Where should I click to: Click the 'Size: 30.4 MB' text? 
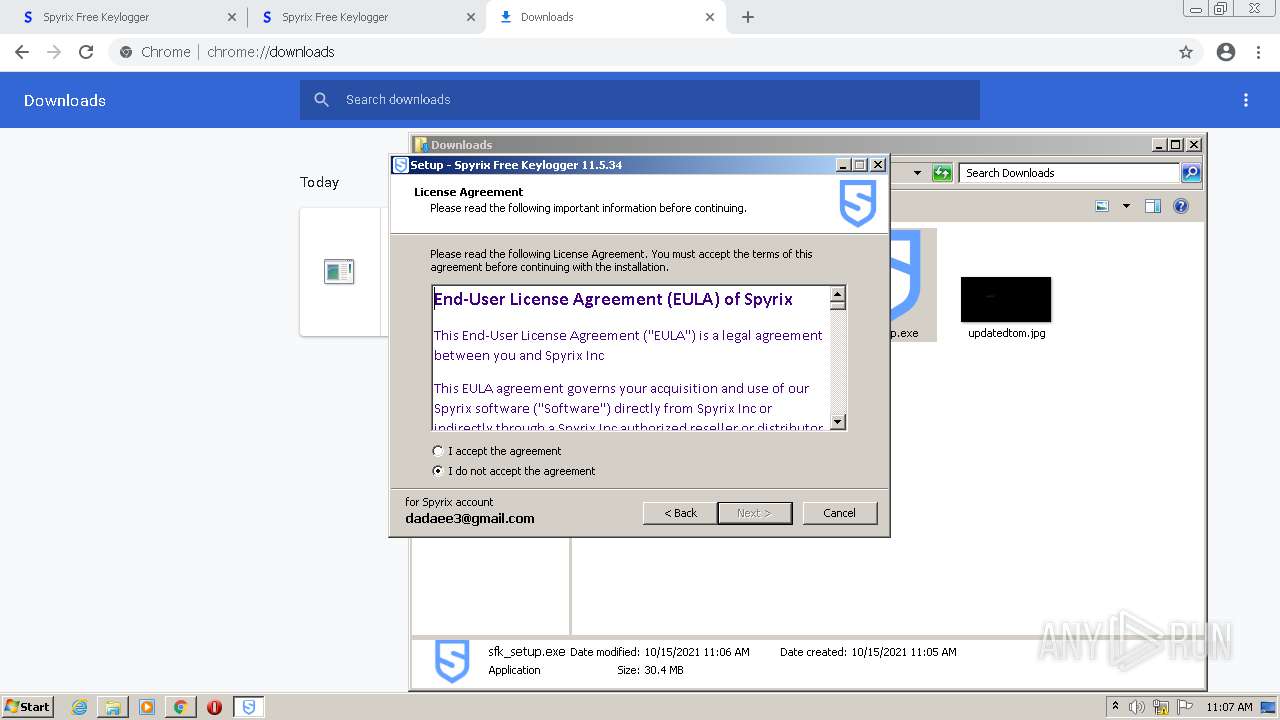pyautogui.click(x=650, y=670)
